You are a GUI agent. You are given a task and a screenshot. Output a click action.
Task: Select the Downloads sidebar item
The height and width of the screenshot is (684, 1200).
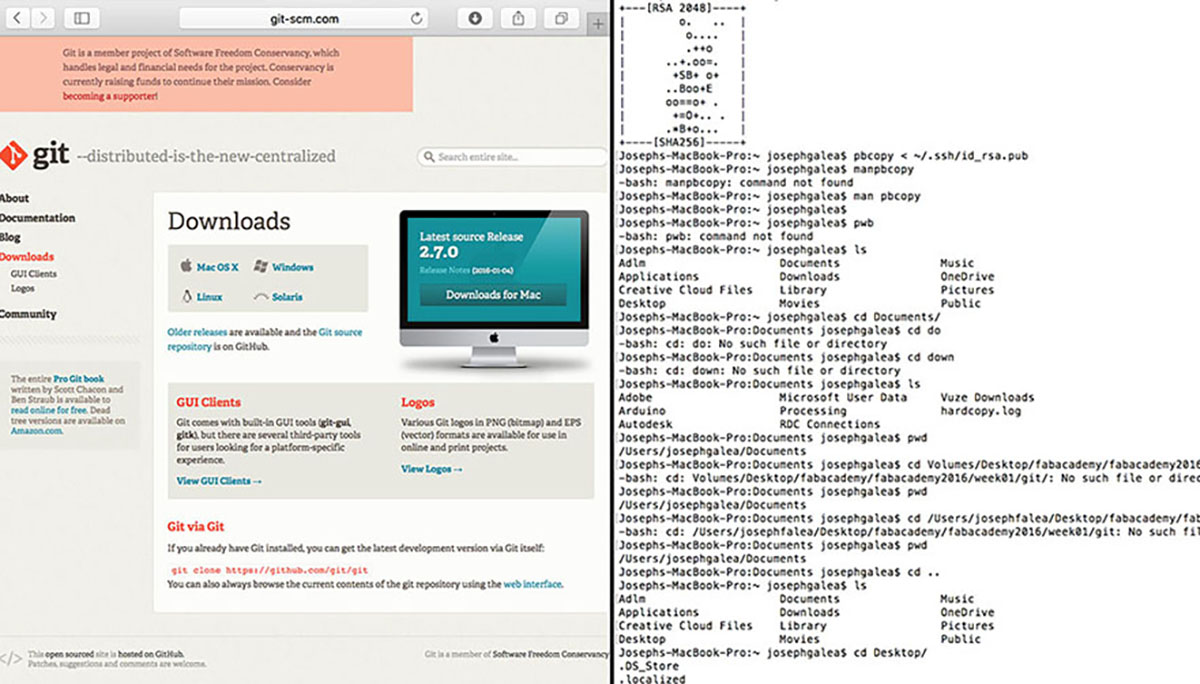pos(27,257)
